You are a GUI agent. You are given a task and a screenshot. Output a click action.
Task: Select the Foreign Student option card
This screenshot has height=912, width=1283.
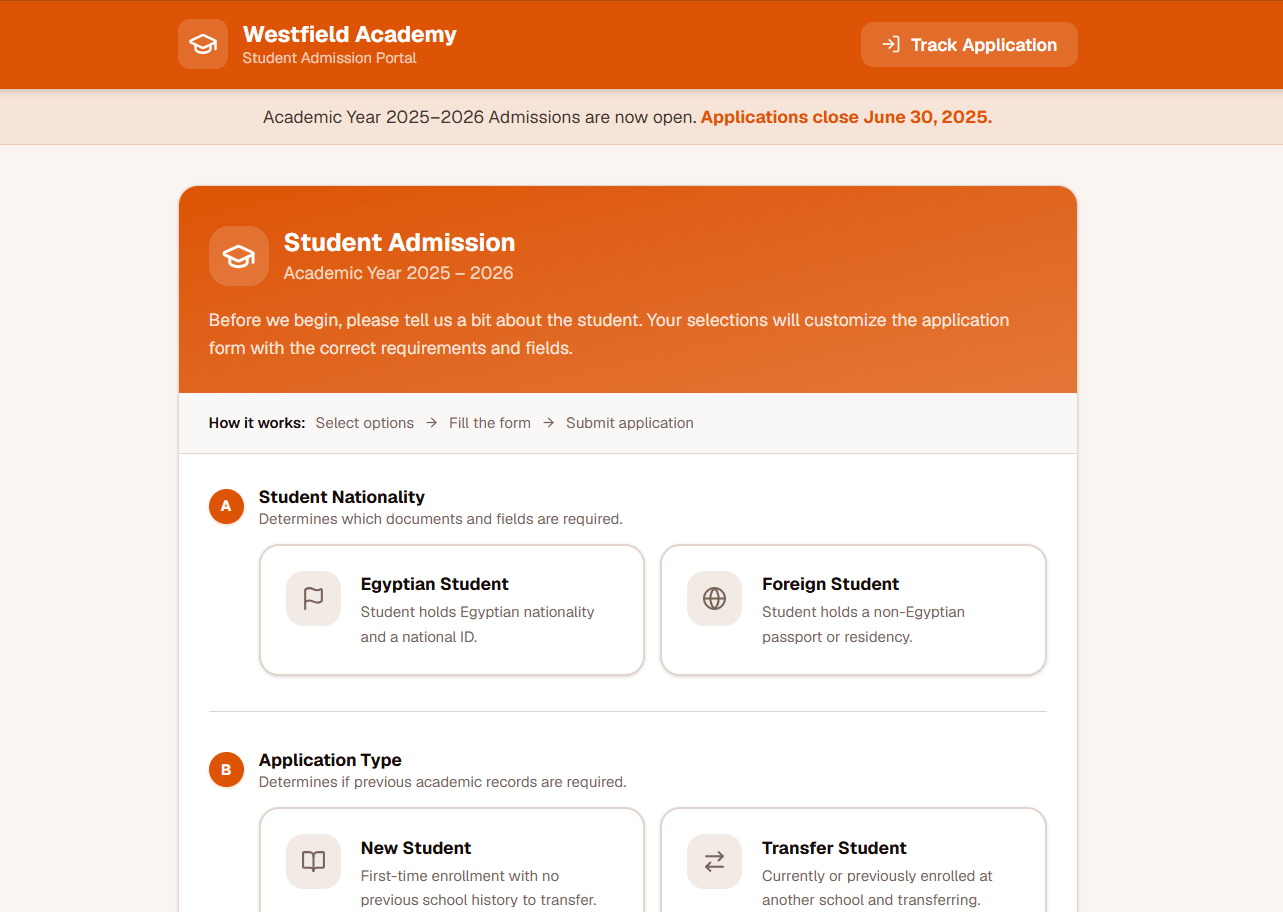coord(853,610)
